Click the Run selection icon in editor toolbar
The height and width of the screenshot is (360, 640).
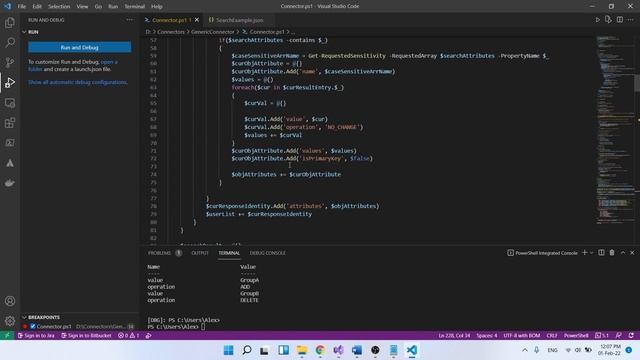(608, 20)
